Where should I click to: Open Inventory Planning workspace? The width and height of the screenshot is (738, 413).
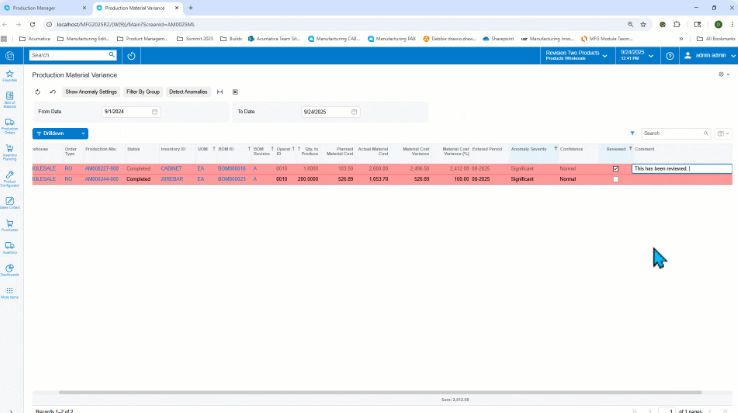click(9, 153)
